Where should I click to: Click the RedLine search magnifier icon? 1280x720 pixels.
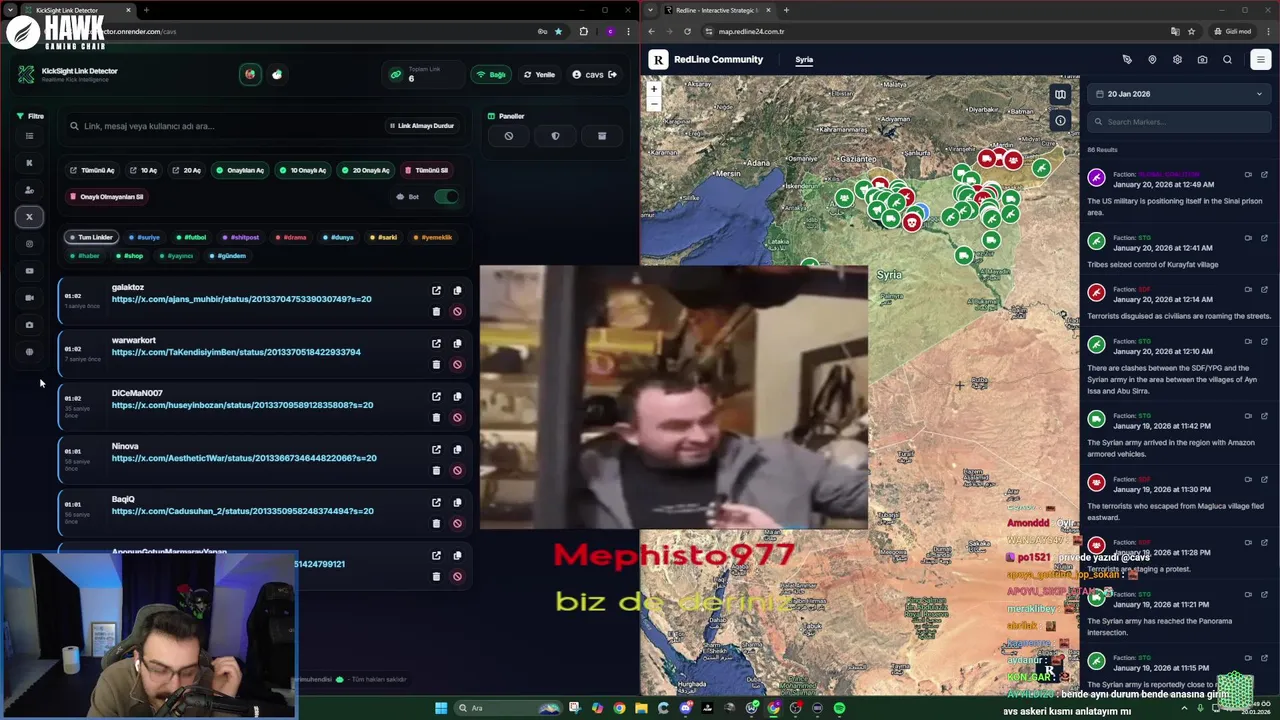point(1227,60)
